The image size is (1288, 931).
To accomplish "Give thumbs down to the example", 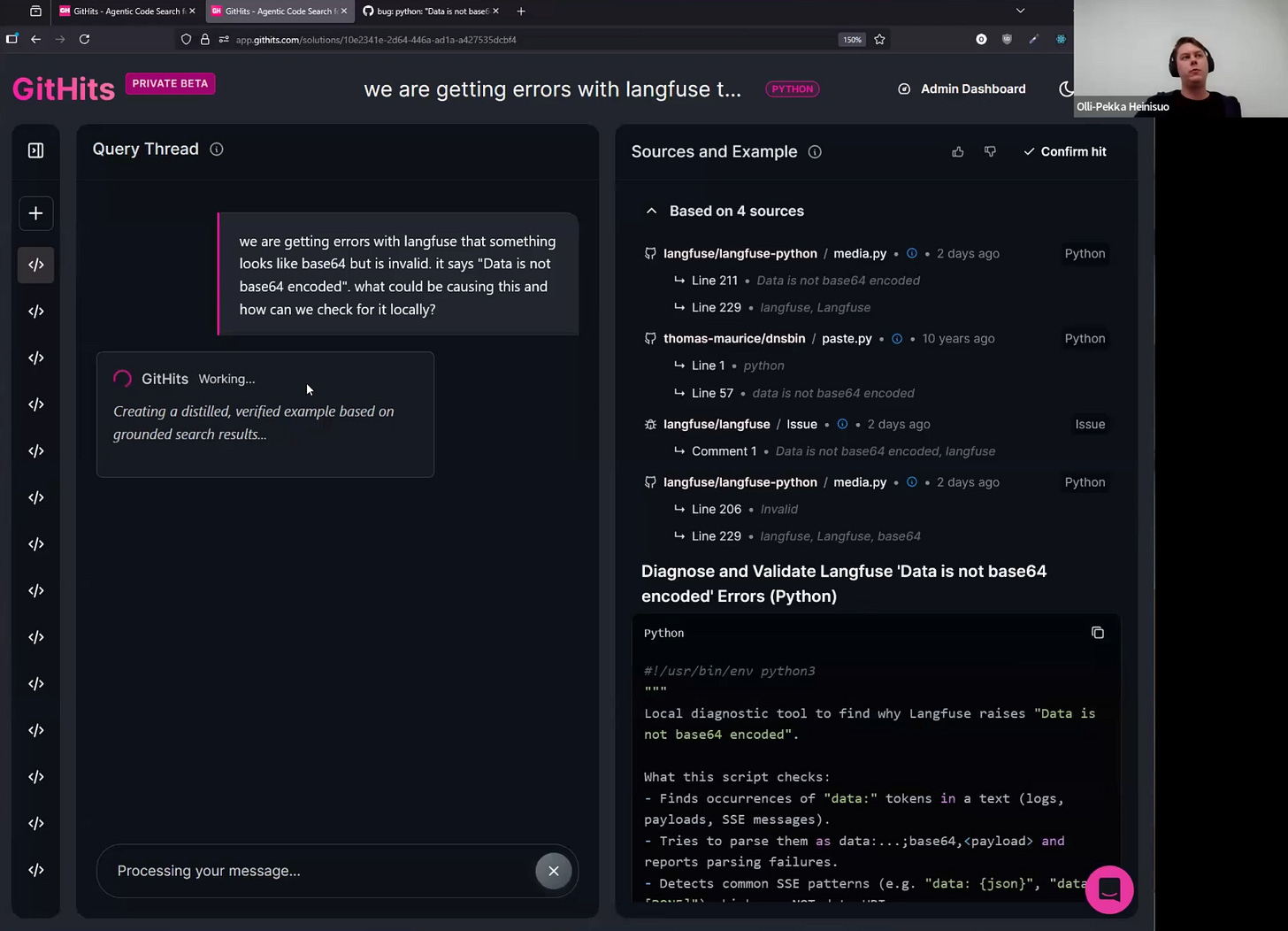I will [990, 152].
